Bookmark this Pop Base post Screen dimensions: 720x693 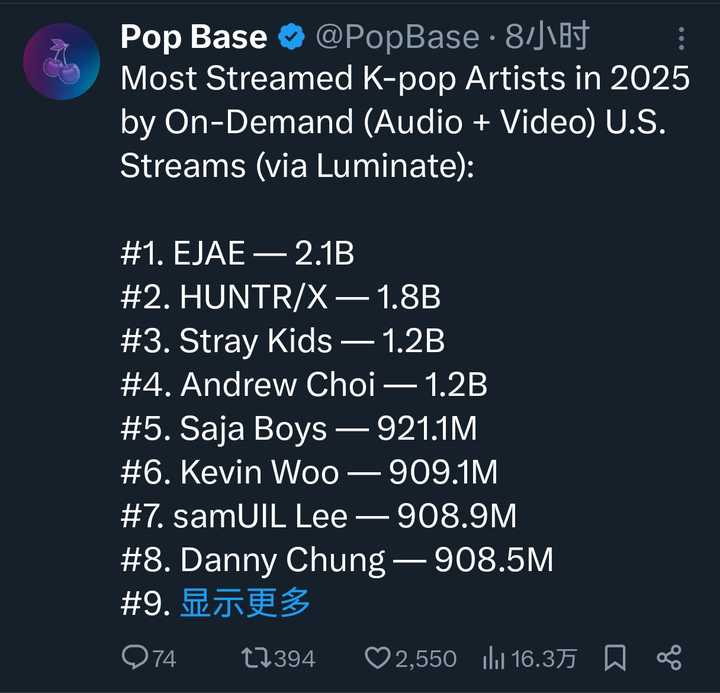click(x=616, y=657)
